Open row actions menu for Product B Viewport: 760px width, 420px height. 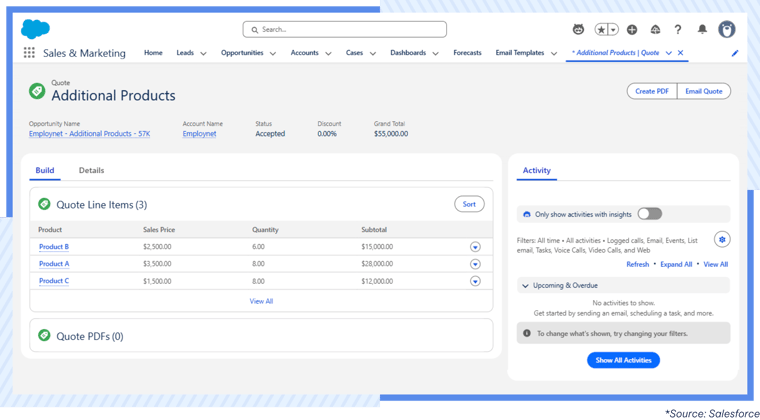475,247
